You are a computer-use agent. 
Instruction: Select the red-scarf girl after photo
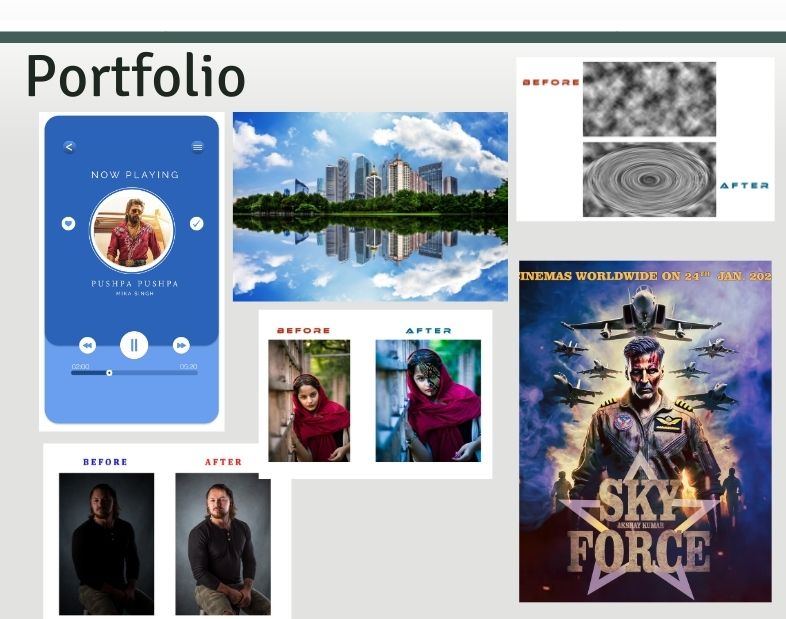click(428, 400)
